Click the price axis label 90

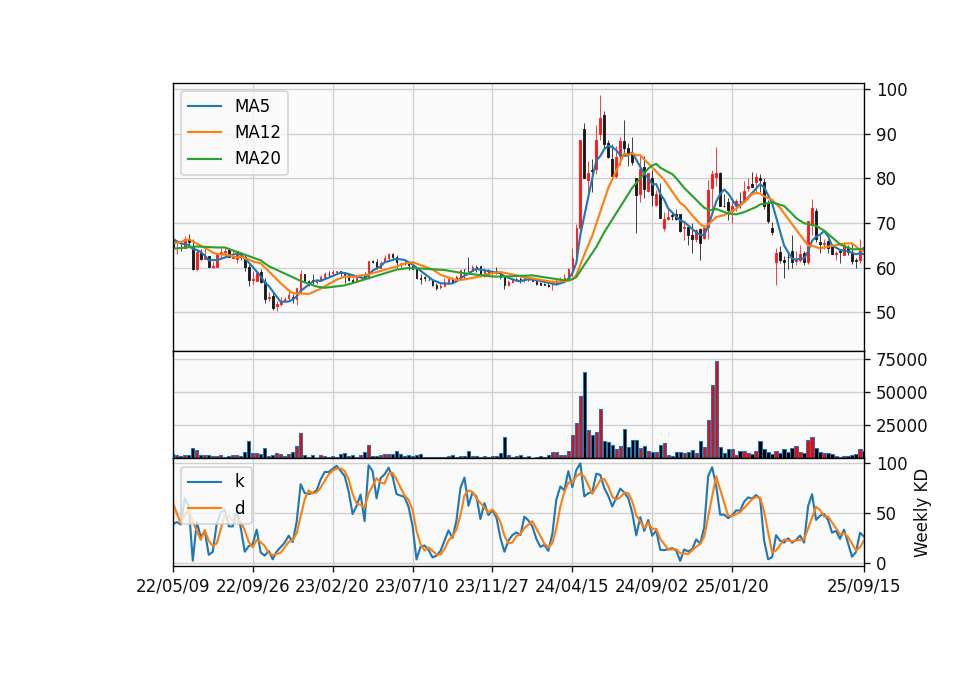pos(887,135)
